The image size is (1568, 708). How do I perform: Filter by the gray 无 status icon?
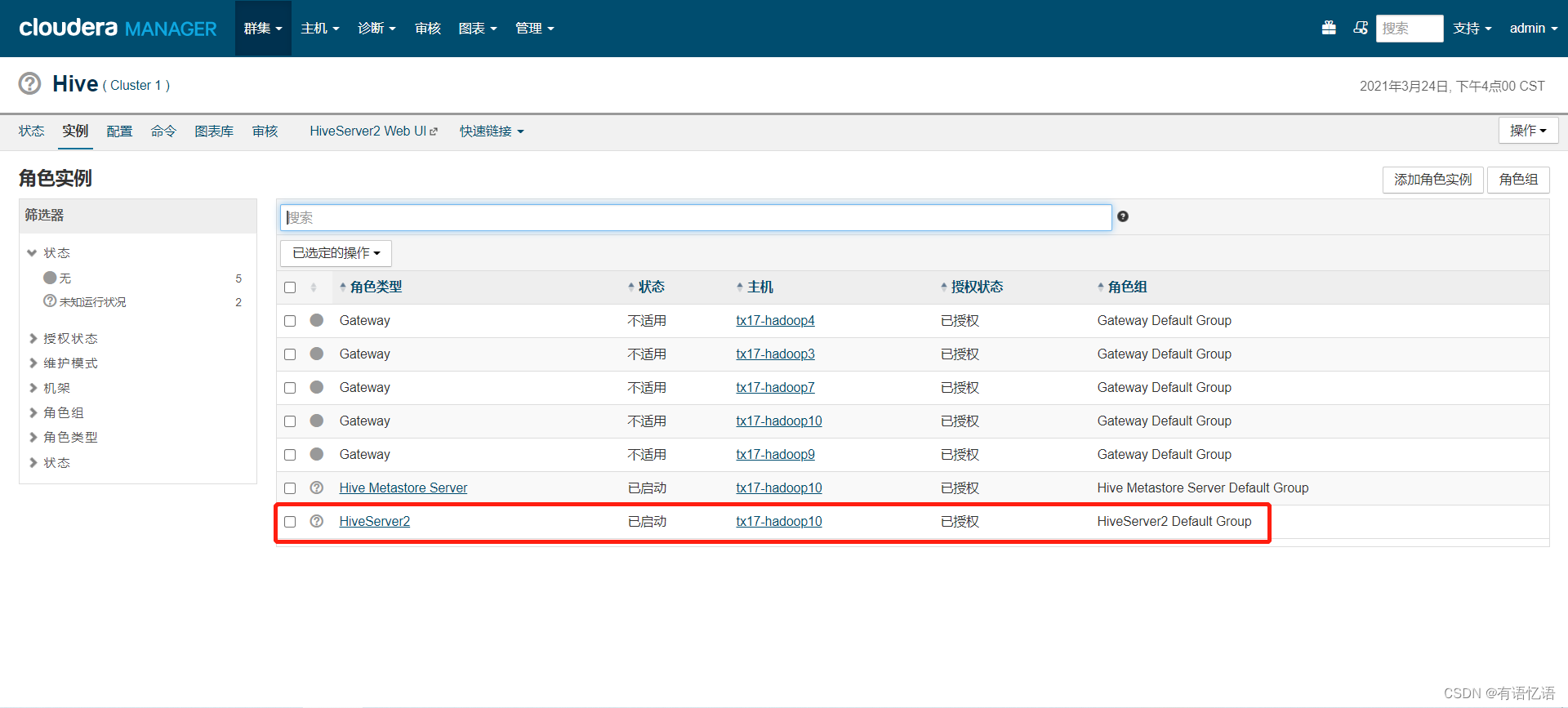click(50, 278)
